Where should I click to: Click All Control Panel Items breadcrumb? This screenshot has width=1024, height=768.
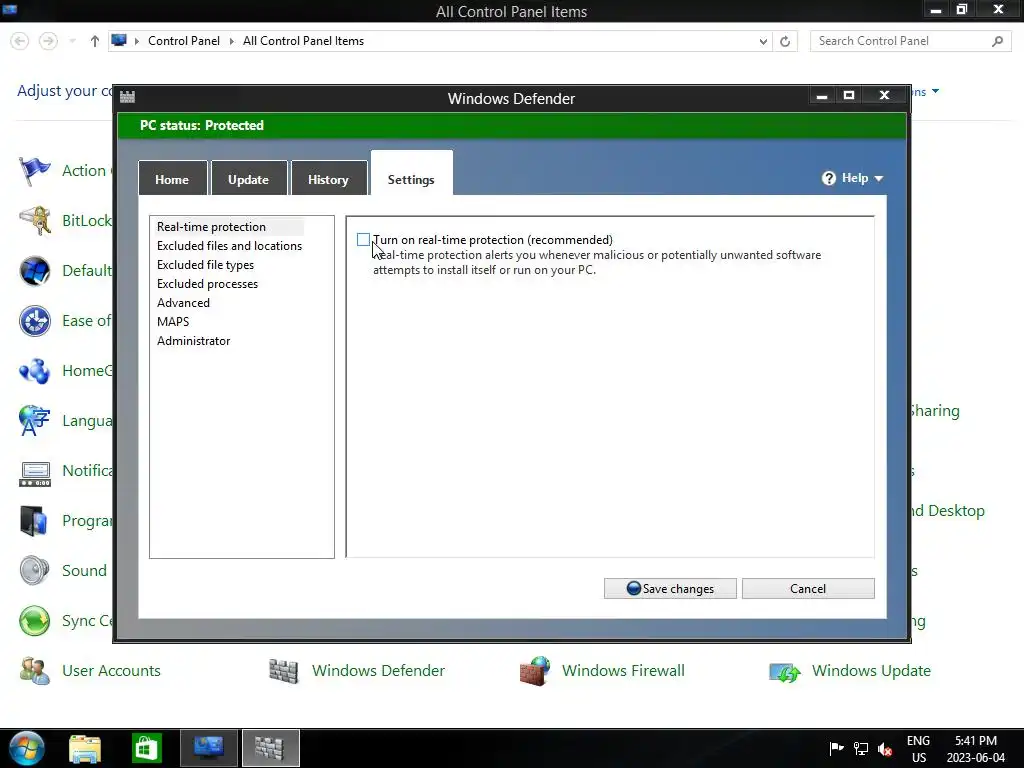point(303,40)
